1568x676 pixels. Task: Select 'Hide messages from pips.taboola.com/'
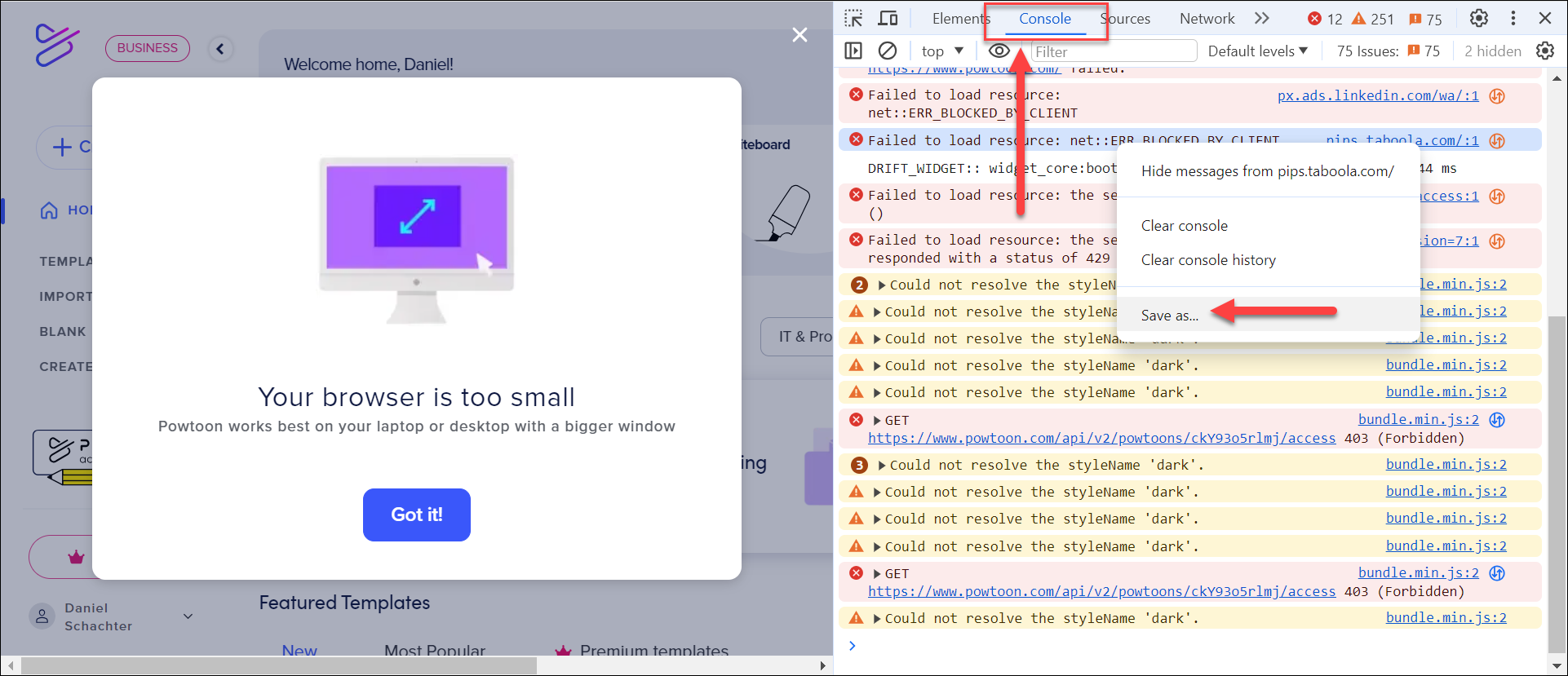(1267, 171)
